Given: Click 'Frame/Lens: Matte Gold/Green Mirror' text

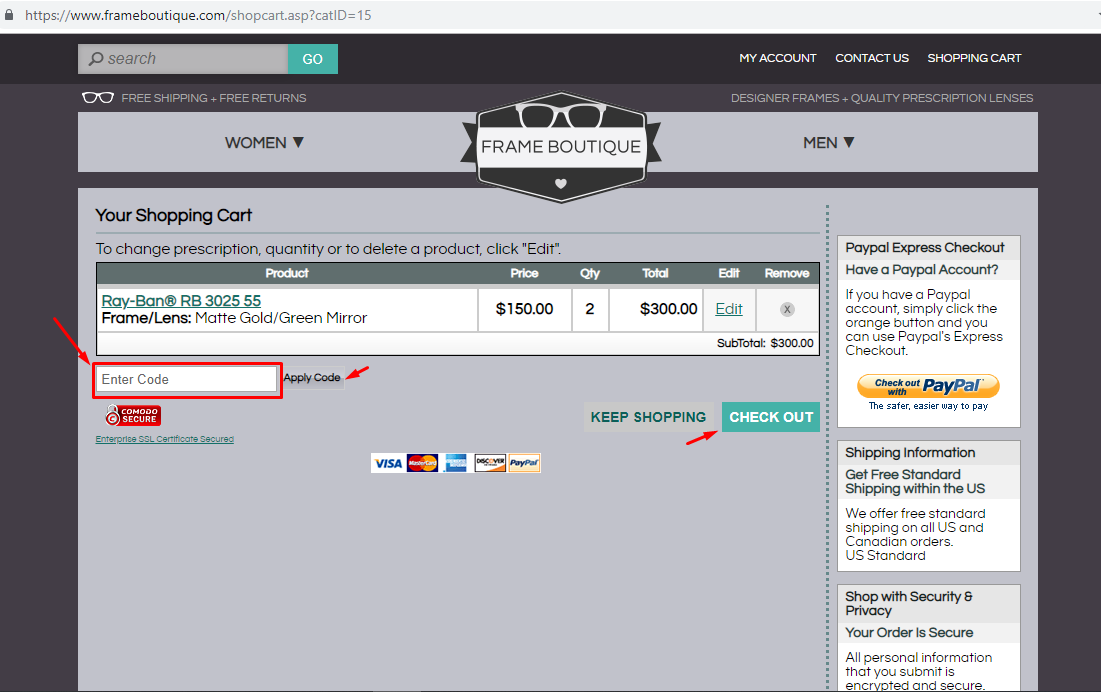Looking at the screenshot, I should click(234, 318).
